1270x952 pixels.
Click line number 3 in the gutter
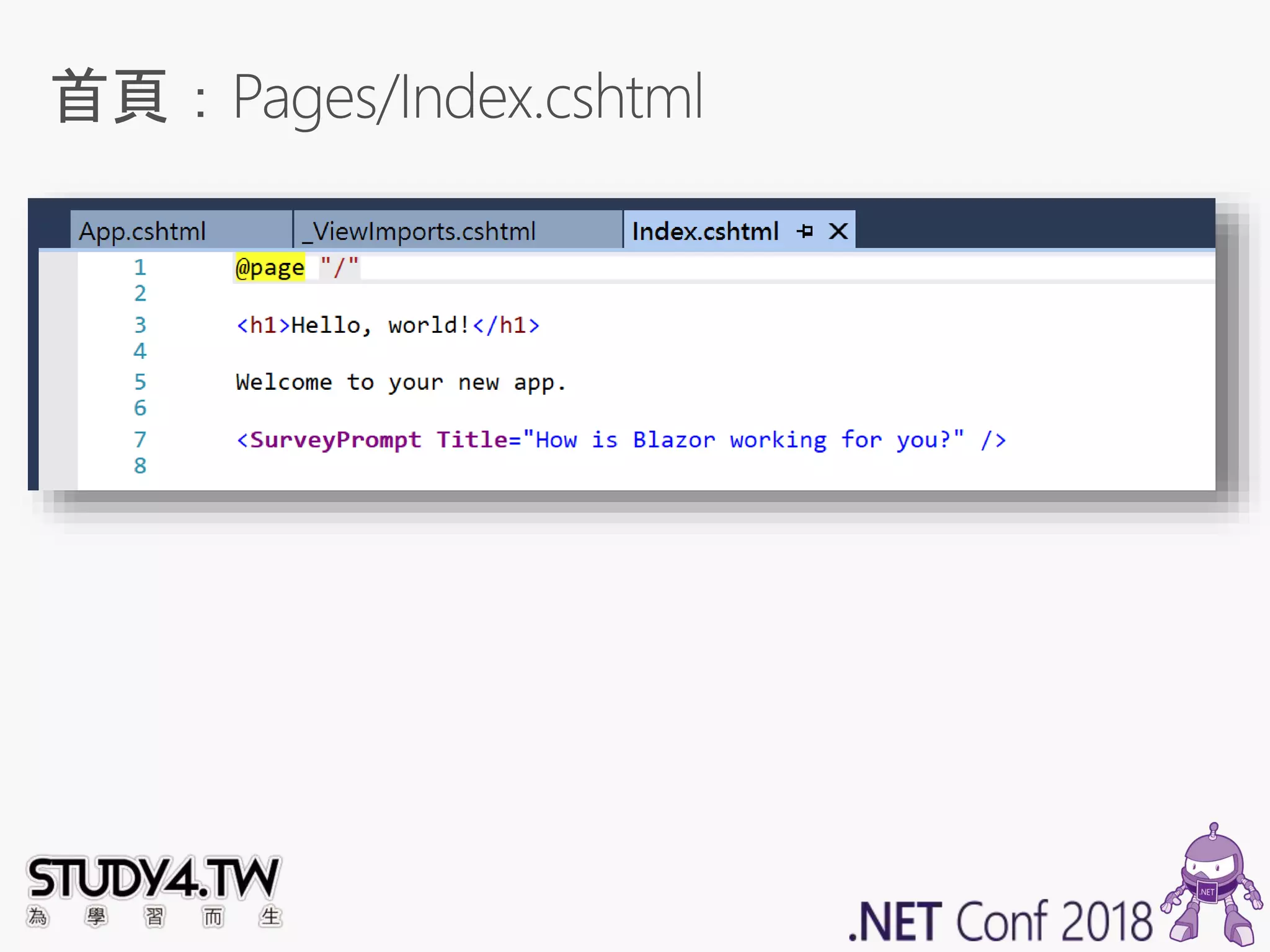[140, 325]
